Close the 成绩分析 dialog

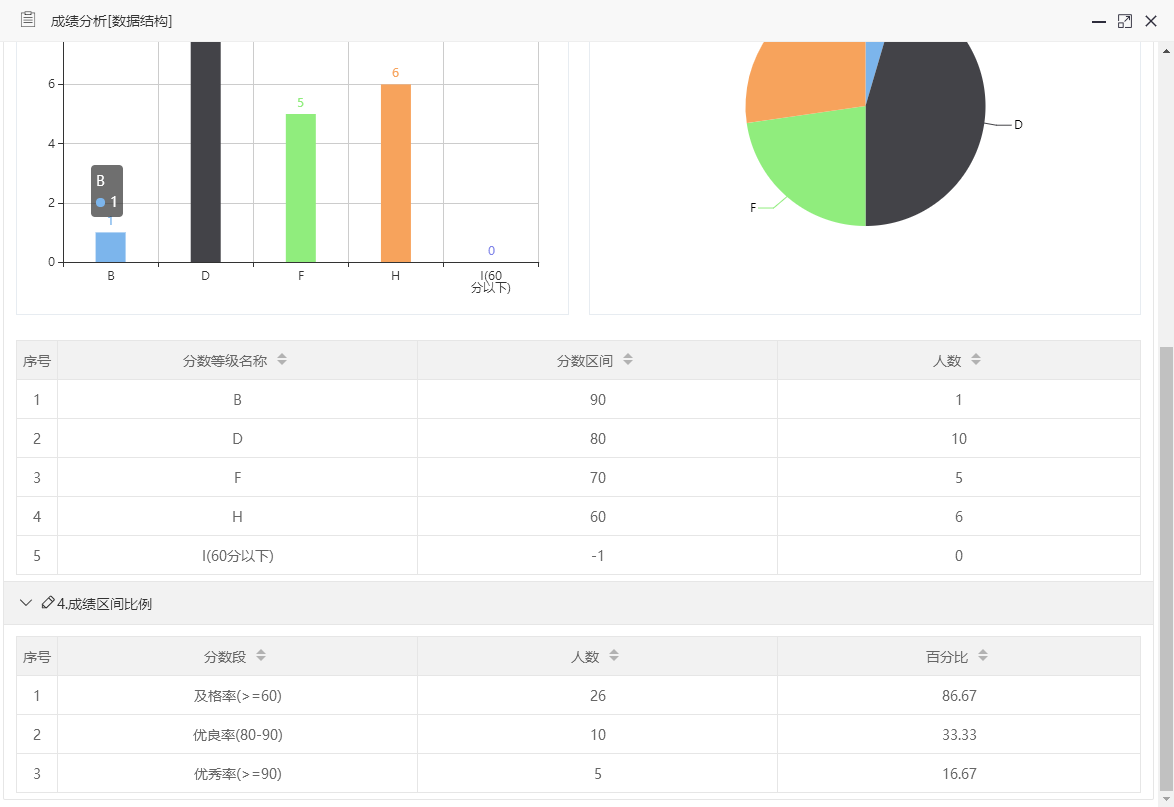pos(1151,21)
